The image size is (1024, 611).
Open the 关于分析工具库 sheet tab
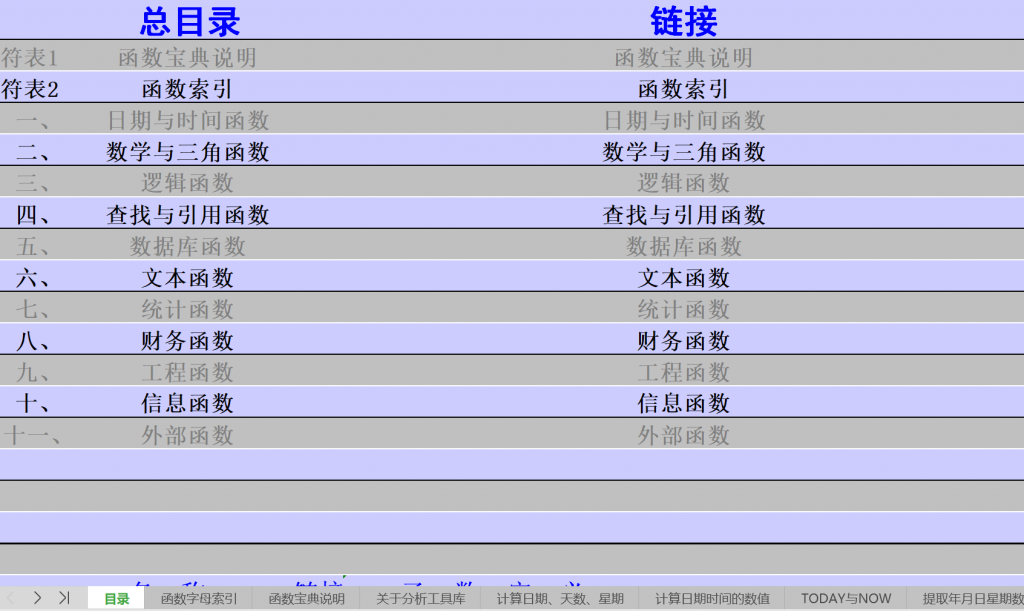click(x=420, y=599)
